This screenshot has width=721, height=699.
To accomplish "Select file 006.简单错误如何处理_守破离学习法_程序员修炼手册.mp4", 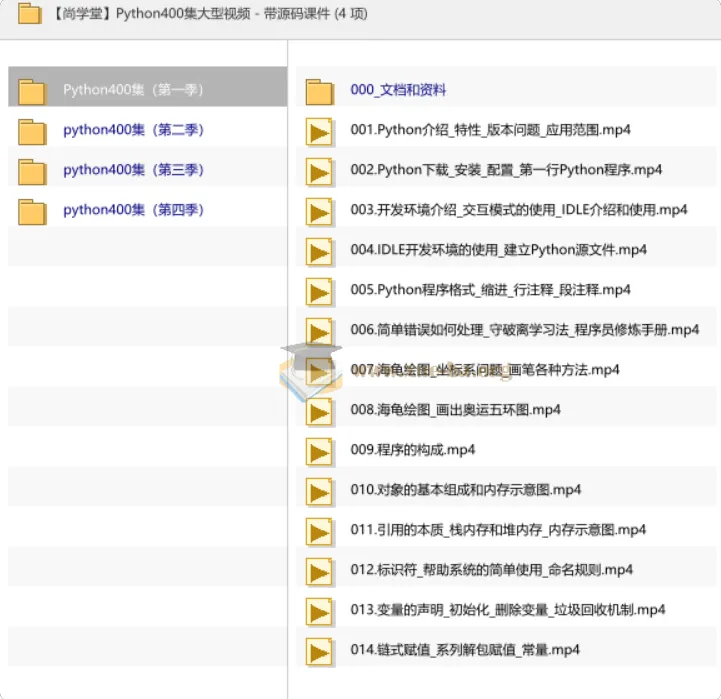I will (525, 330).
